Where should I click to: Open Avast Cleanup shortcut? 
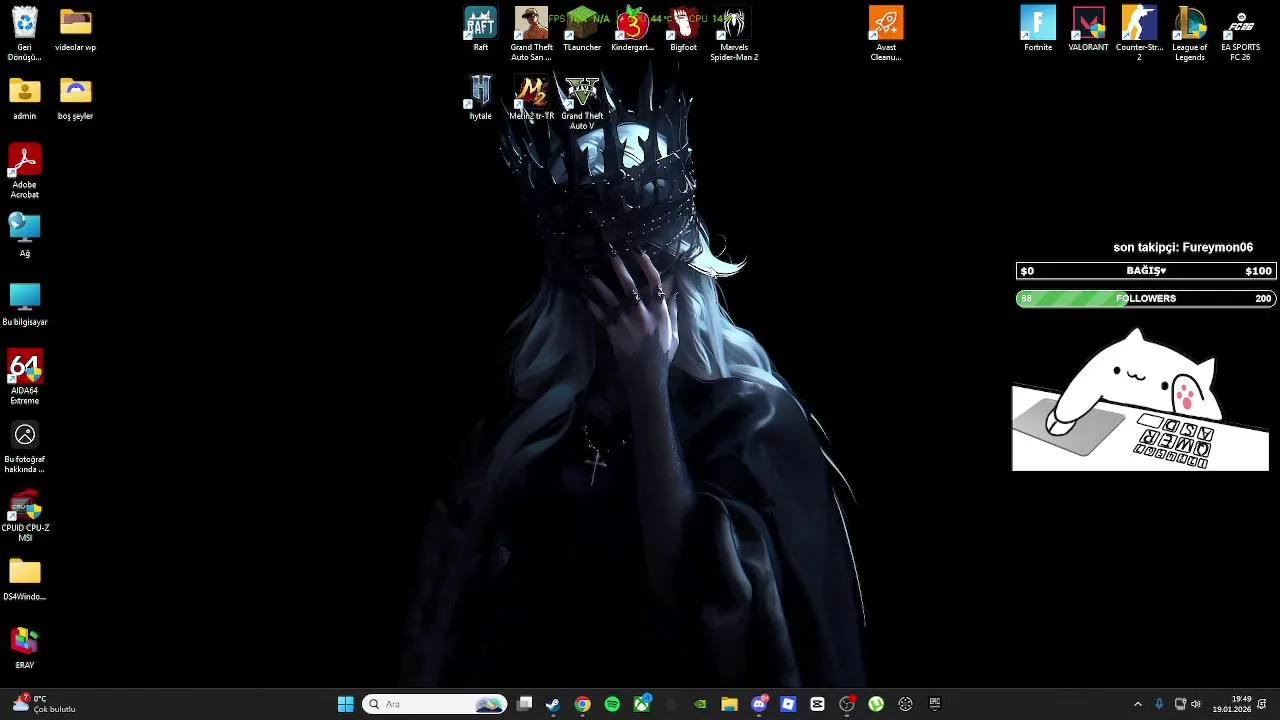pos(886,34)
